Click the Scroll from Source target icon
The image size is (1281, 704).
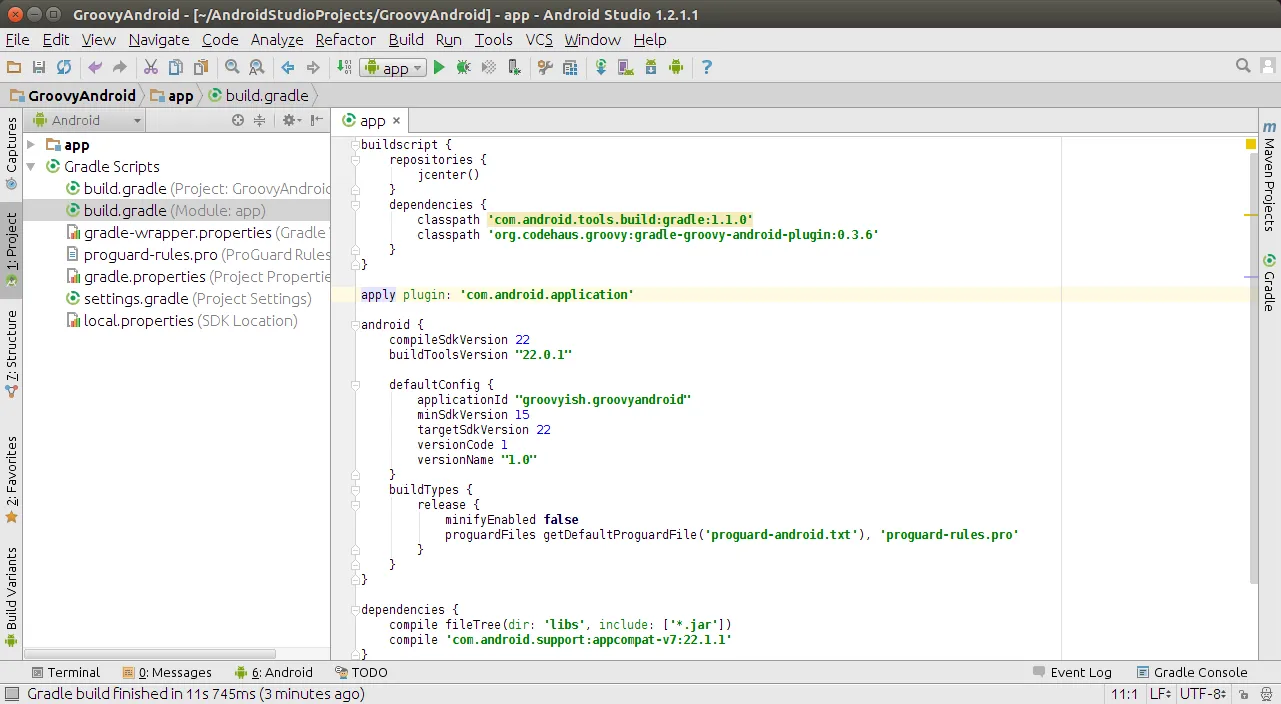tap(238, 119)
